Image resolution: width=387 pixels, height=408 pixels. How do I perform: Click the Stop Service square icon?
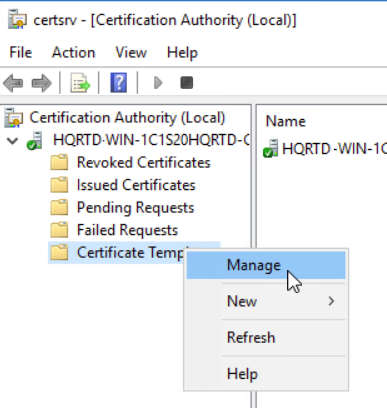187,83
